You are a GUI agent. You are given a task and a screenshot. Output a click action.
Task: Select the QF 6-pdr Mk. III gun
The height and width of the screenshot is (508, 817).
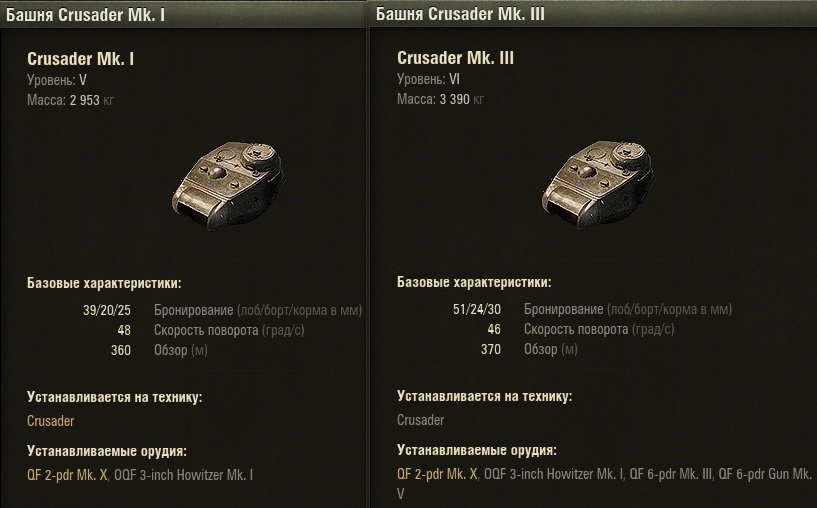pos(671,475)
